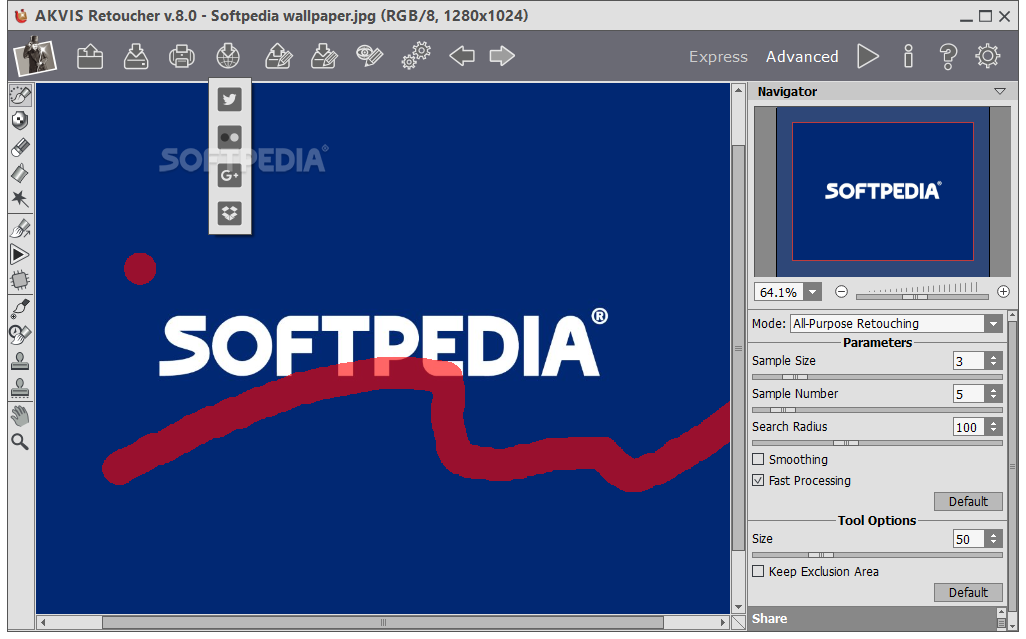Share to Flickr
Screen dimensions: 1026x639
point(230,137)
